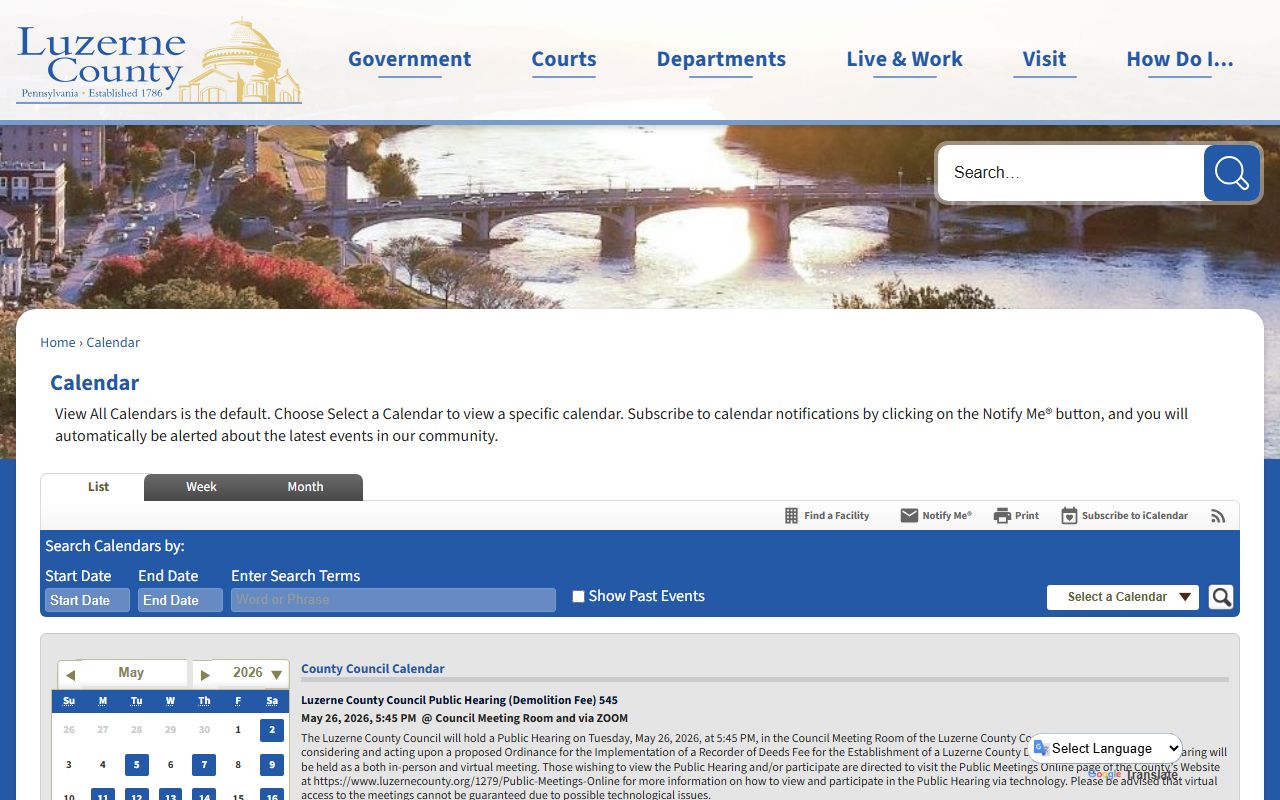Switch to the Month view tab
Screen dimensions: 1280x800
[305, 487]
